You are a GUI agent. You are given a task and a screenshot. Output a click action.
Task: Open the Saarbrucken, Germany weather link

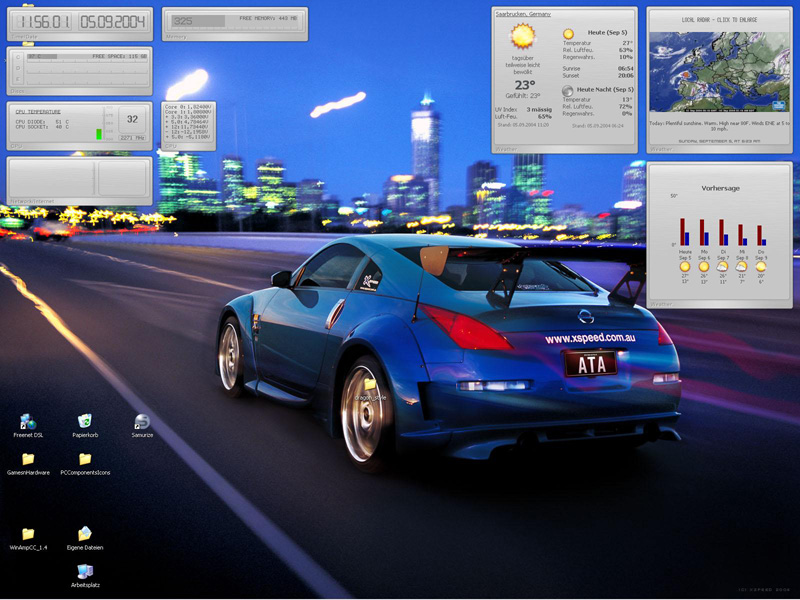point(523,14)
